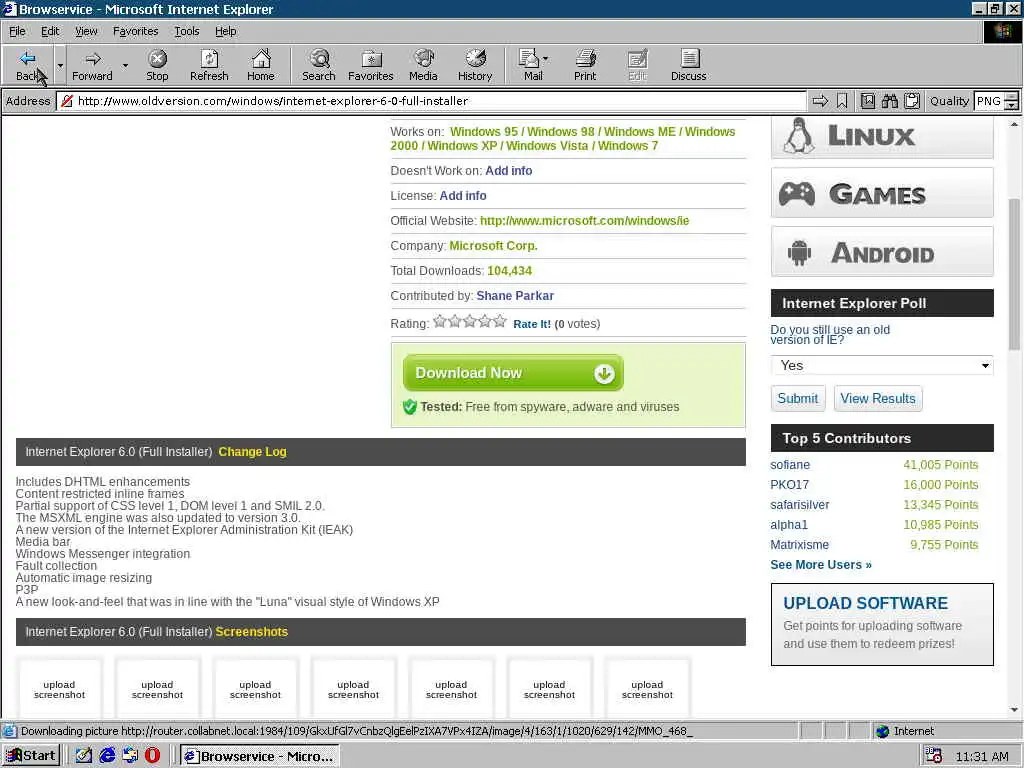Open the Edit menu

[x=50, y=31]
